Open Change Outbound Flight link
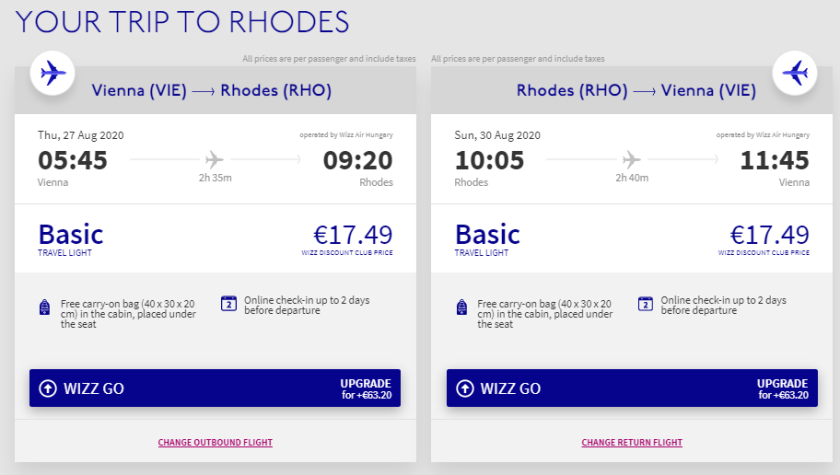840x475 pixels. coord(215,442)
